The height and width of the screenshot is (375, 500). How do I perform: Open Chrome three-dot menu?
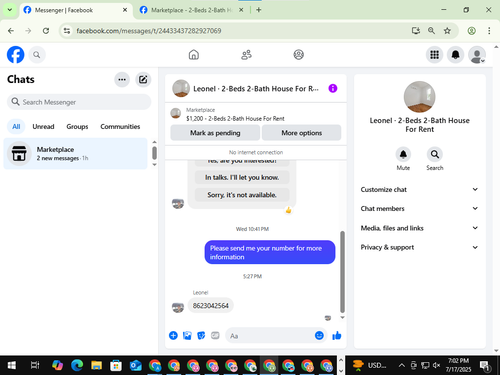(x=489, y=31)
